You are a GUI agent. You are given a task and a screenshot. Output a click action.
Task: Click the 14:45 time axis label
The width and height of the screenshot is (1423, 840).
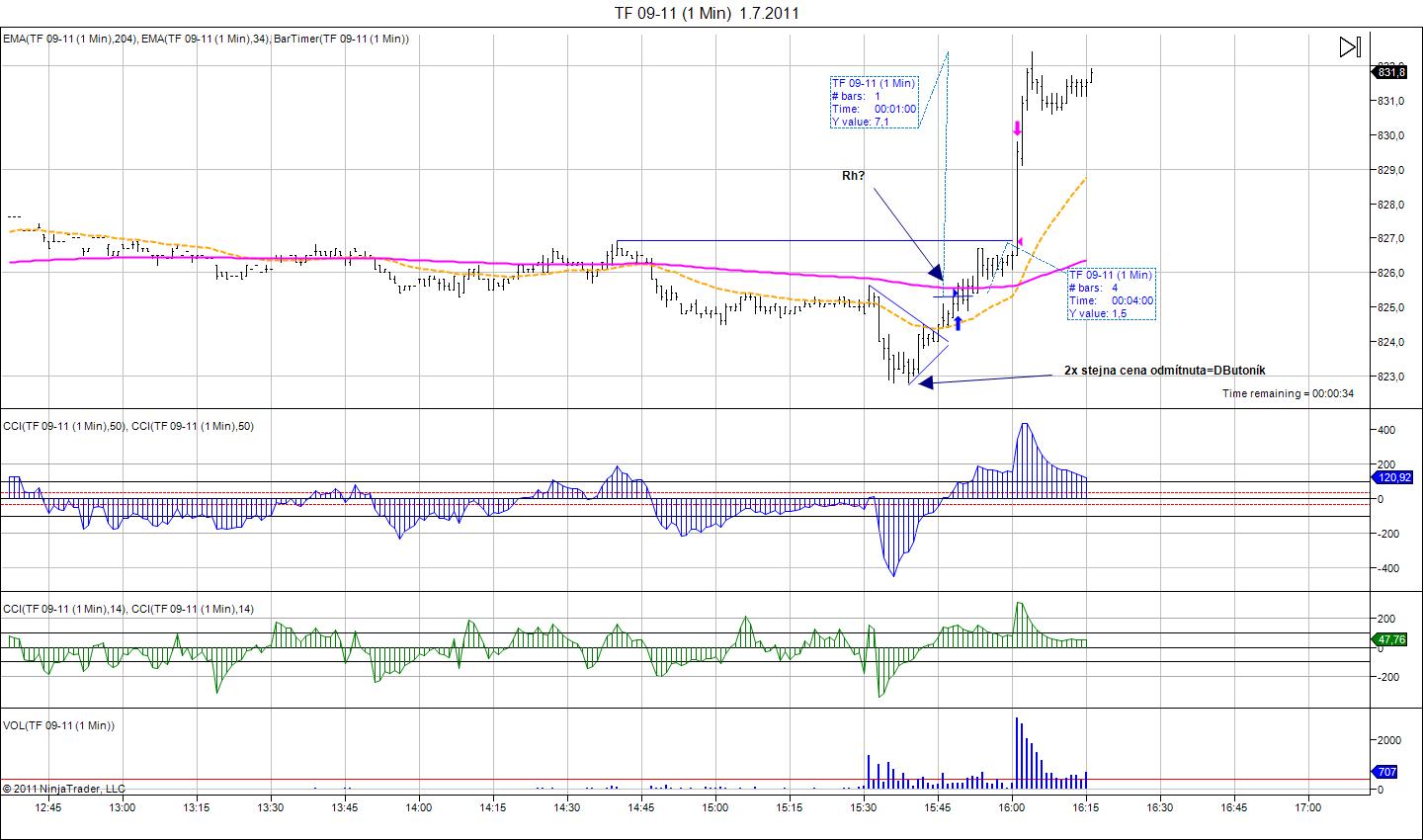pos(640,807)
